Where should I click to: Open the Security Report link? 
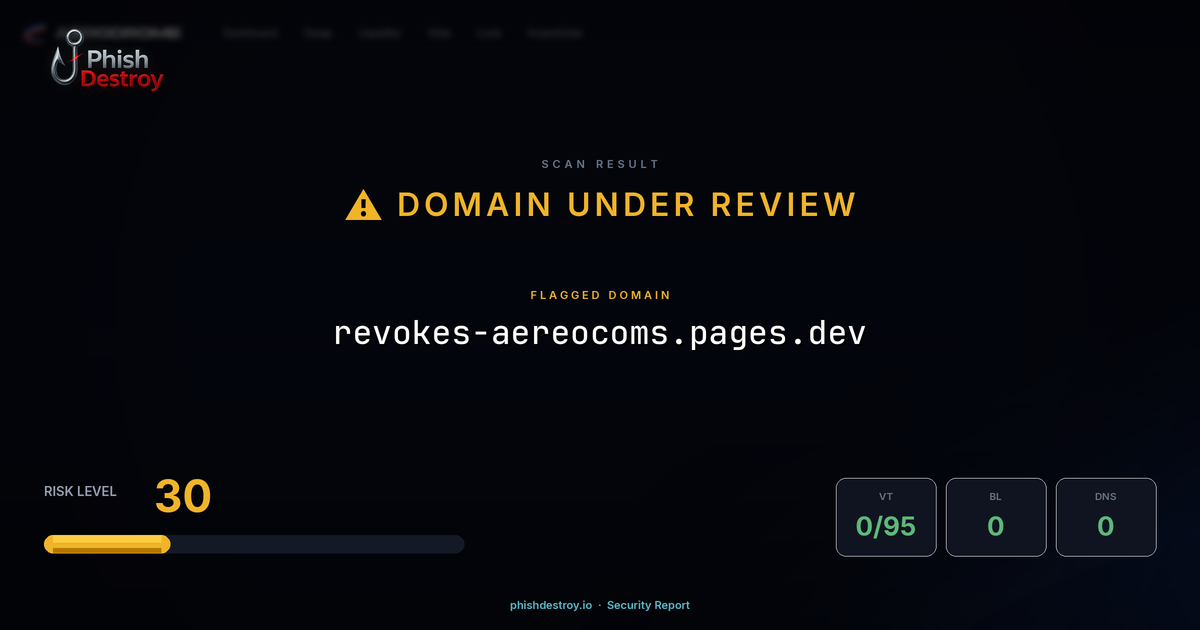648,605
